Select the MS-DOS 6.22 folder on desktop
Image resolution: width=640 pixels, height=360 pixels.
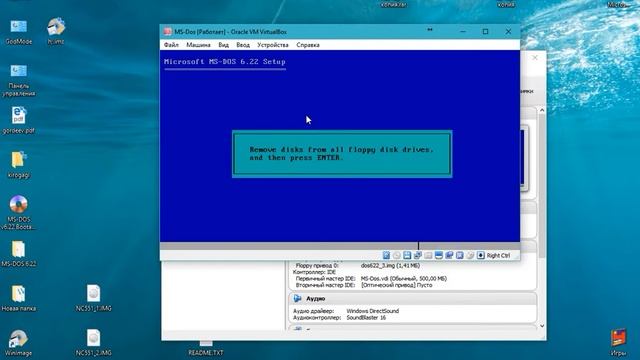pyautogui.click(x=18, y=254)
